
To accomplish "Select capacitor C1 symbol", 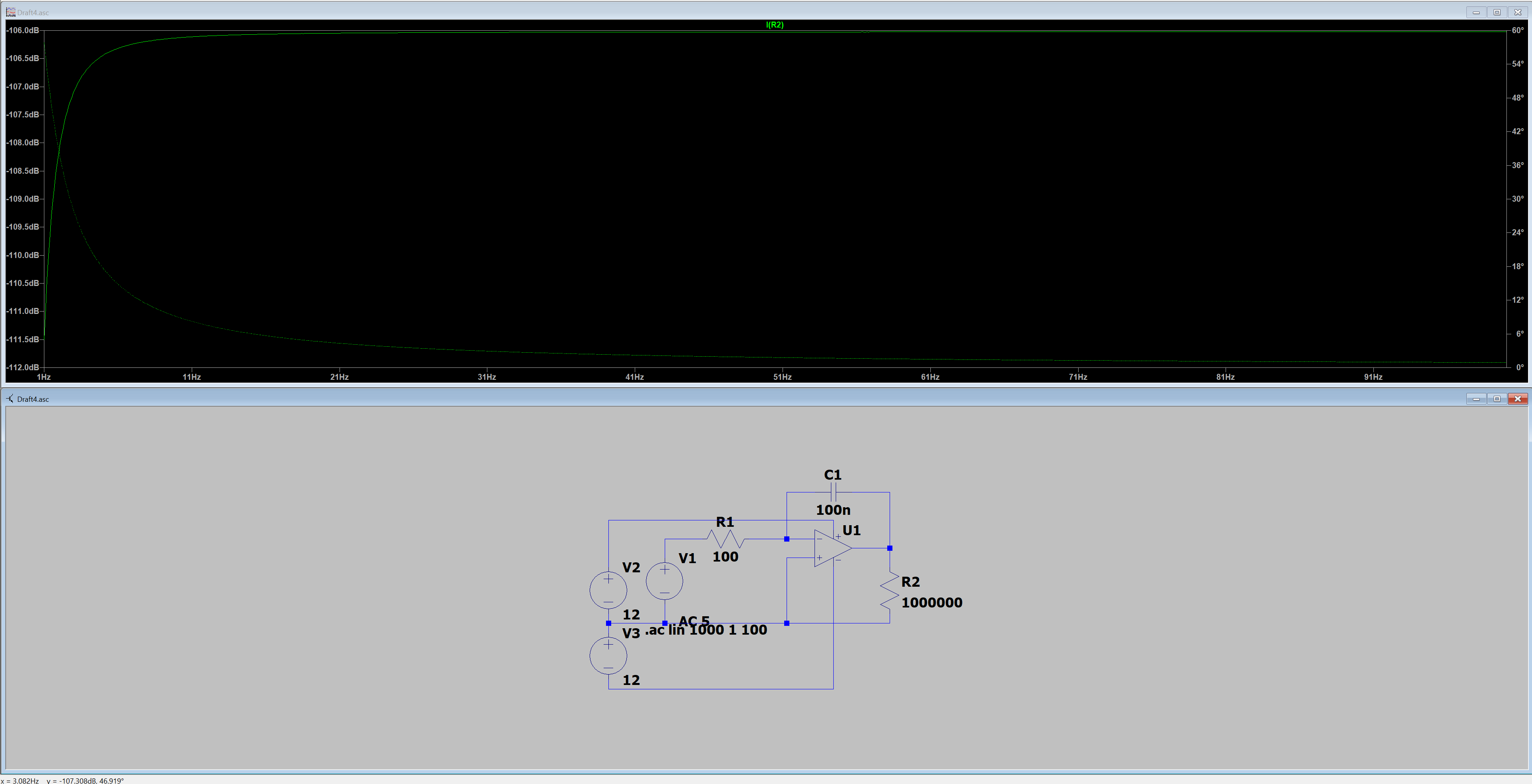I will tap(833, 492).
